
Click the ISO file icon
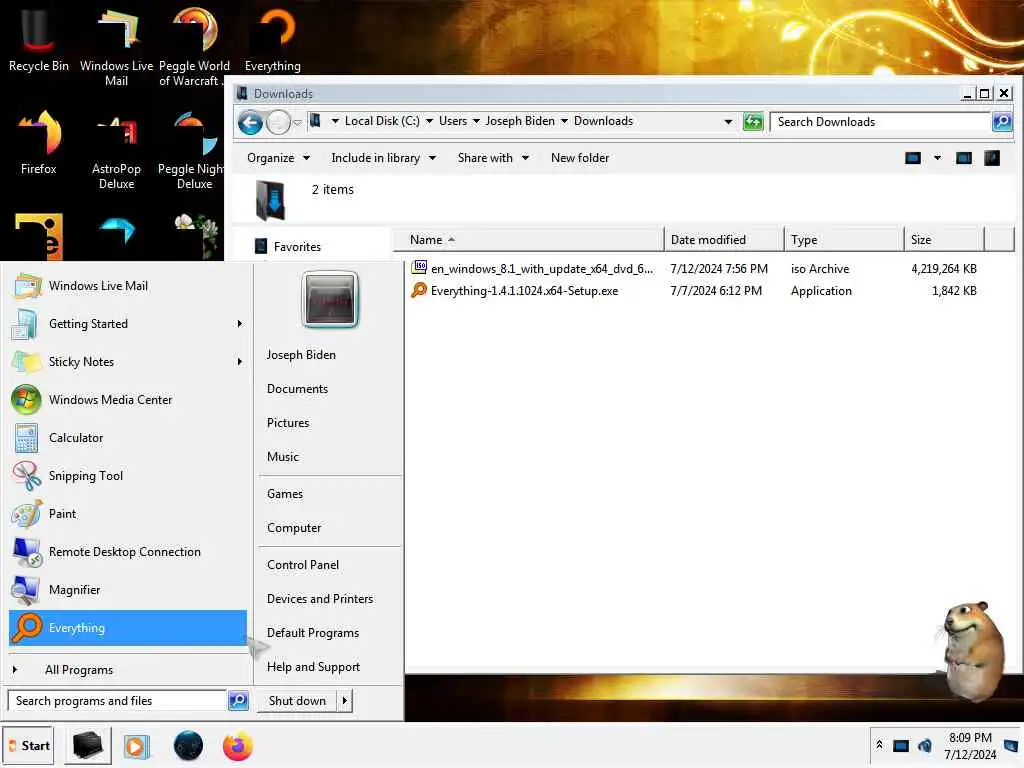click(x=419, y=268)
